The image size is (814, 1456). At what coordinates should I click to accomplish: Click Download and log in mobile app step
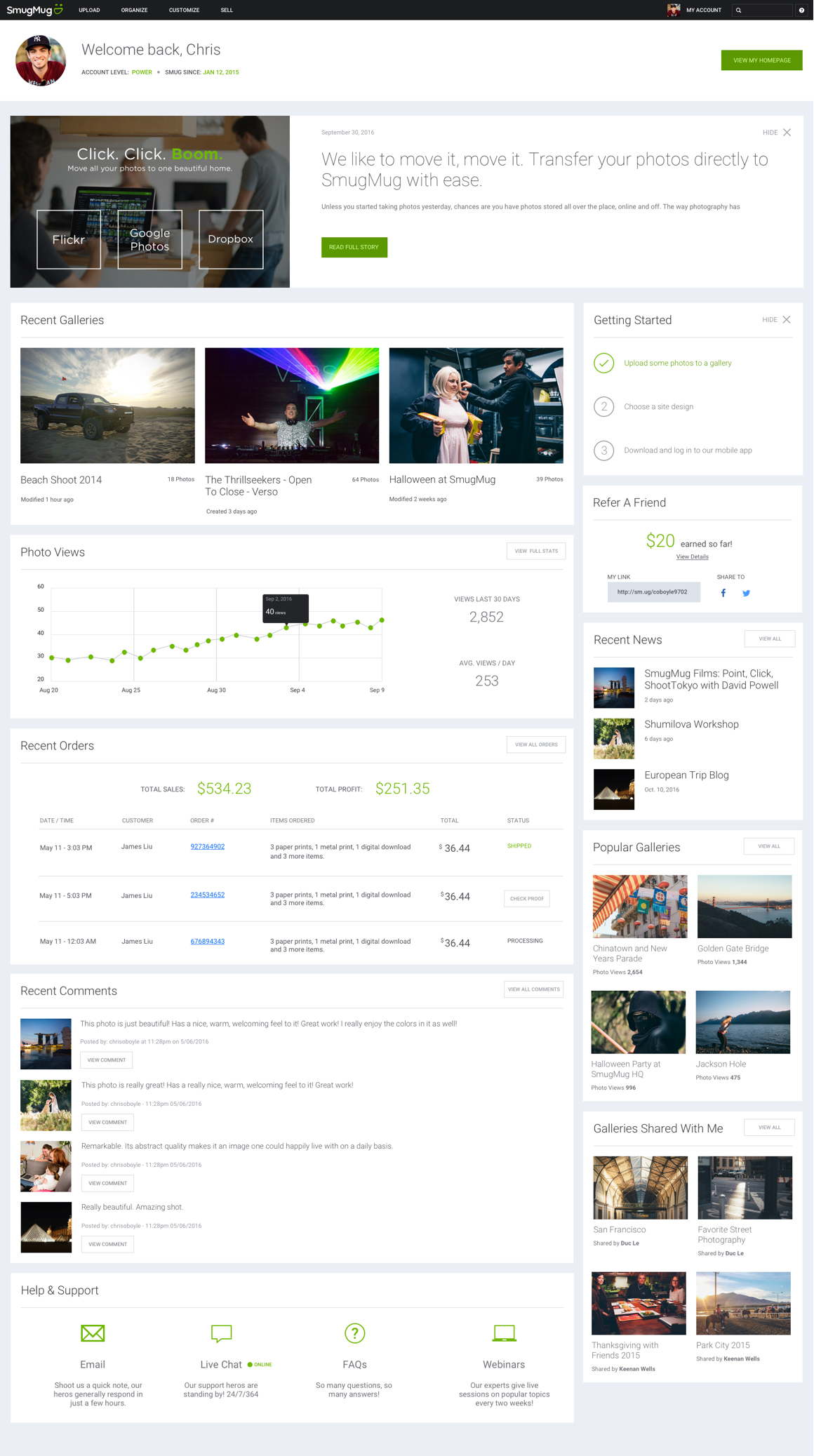click(x=688, y=450)
